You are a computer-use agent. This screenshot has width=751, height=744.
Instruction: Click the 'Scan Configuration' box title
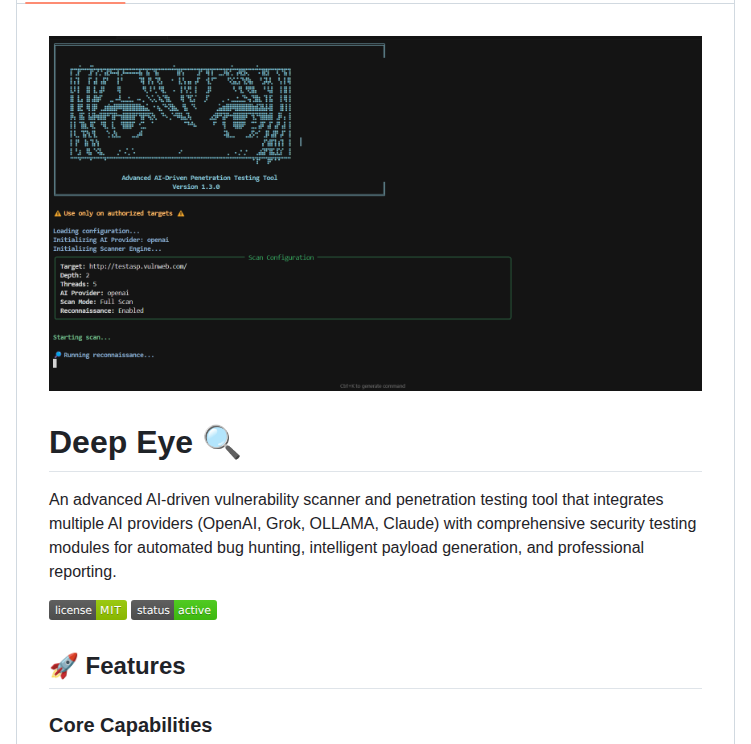(x=281, y=258)
